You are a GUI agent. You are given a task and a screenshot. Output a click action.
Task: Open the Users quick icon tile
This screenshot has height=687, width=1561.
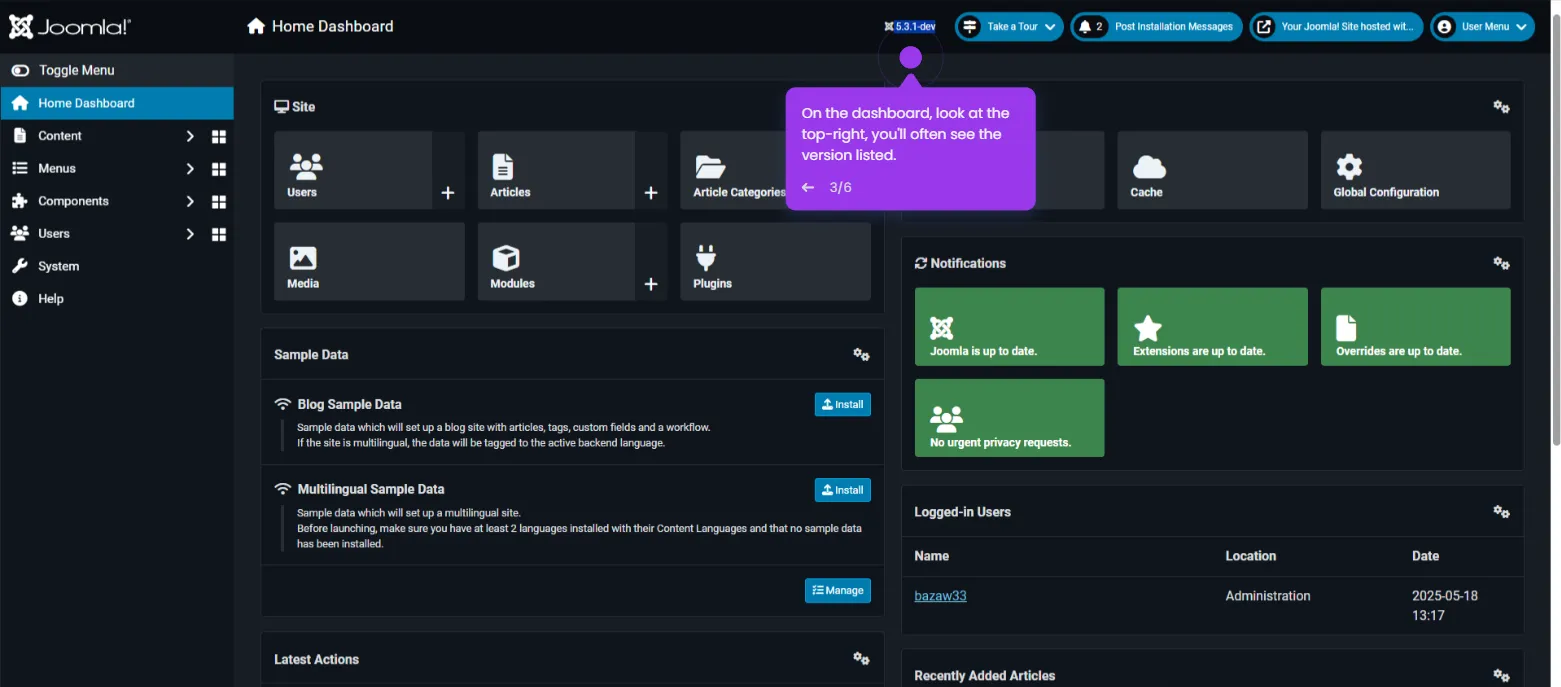pyautogui.click(x=353, y=170)
